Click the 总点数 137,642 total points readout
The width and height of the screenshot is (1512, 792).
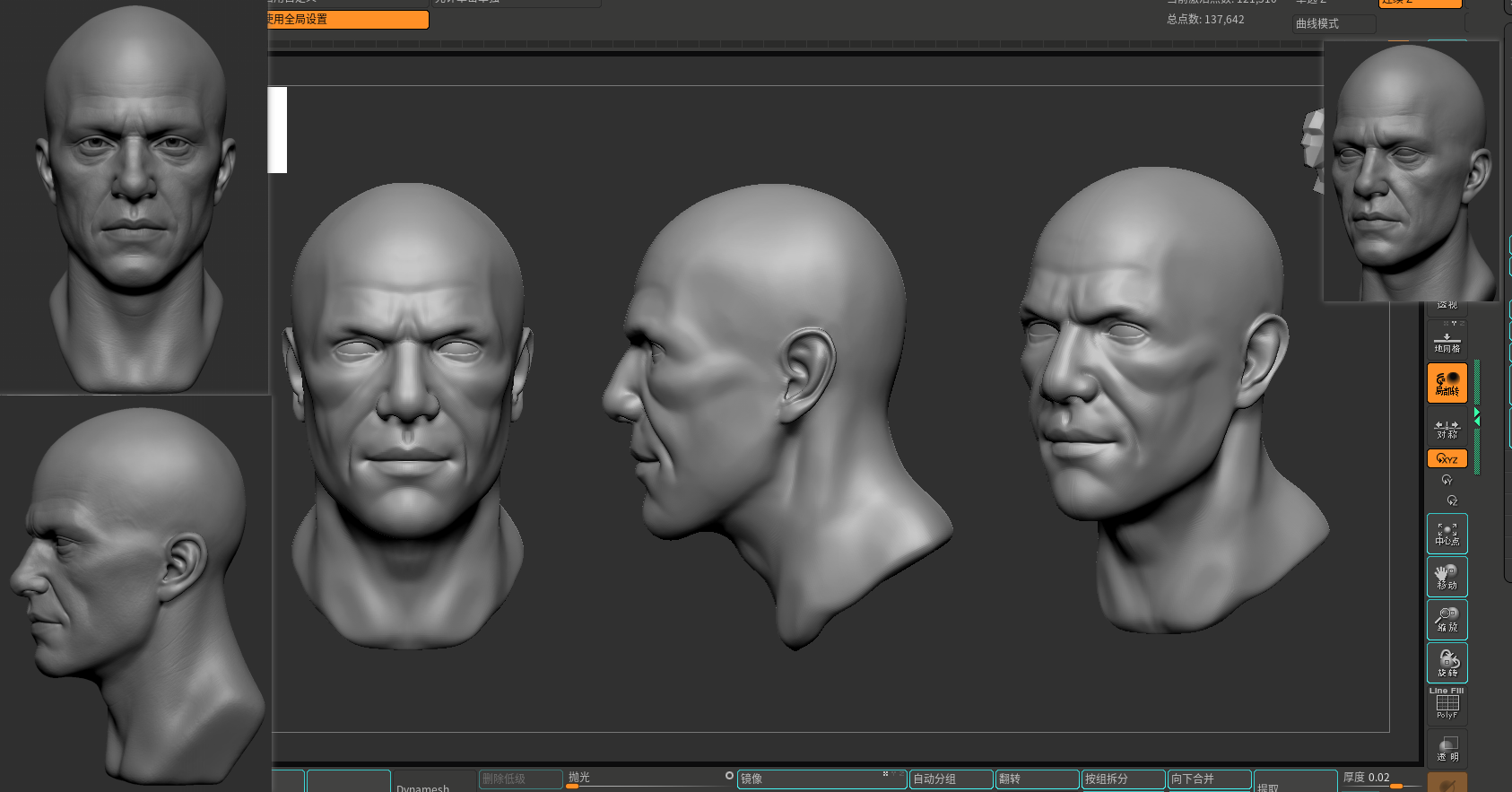(1205, 20)
